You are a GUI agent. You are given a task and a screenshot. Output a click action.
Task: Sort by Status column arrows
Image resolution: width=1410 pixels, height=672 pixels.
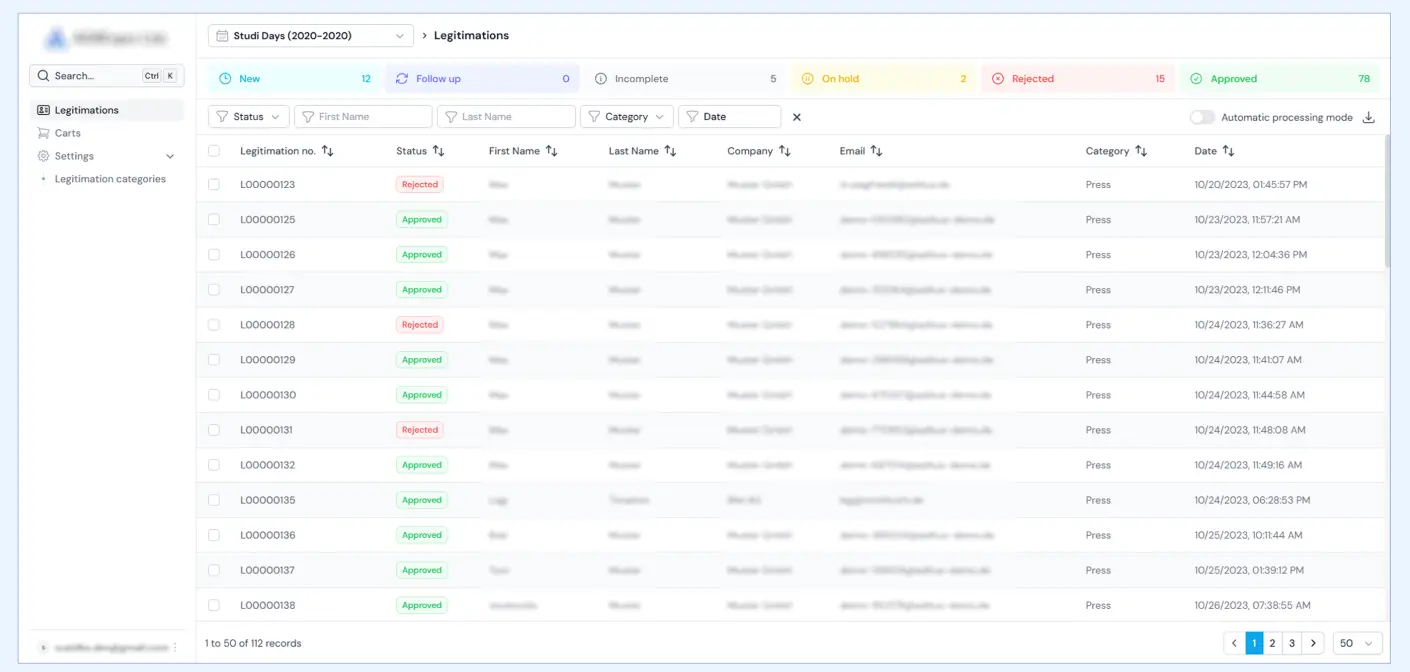pos(438,151)
